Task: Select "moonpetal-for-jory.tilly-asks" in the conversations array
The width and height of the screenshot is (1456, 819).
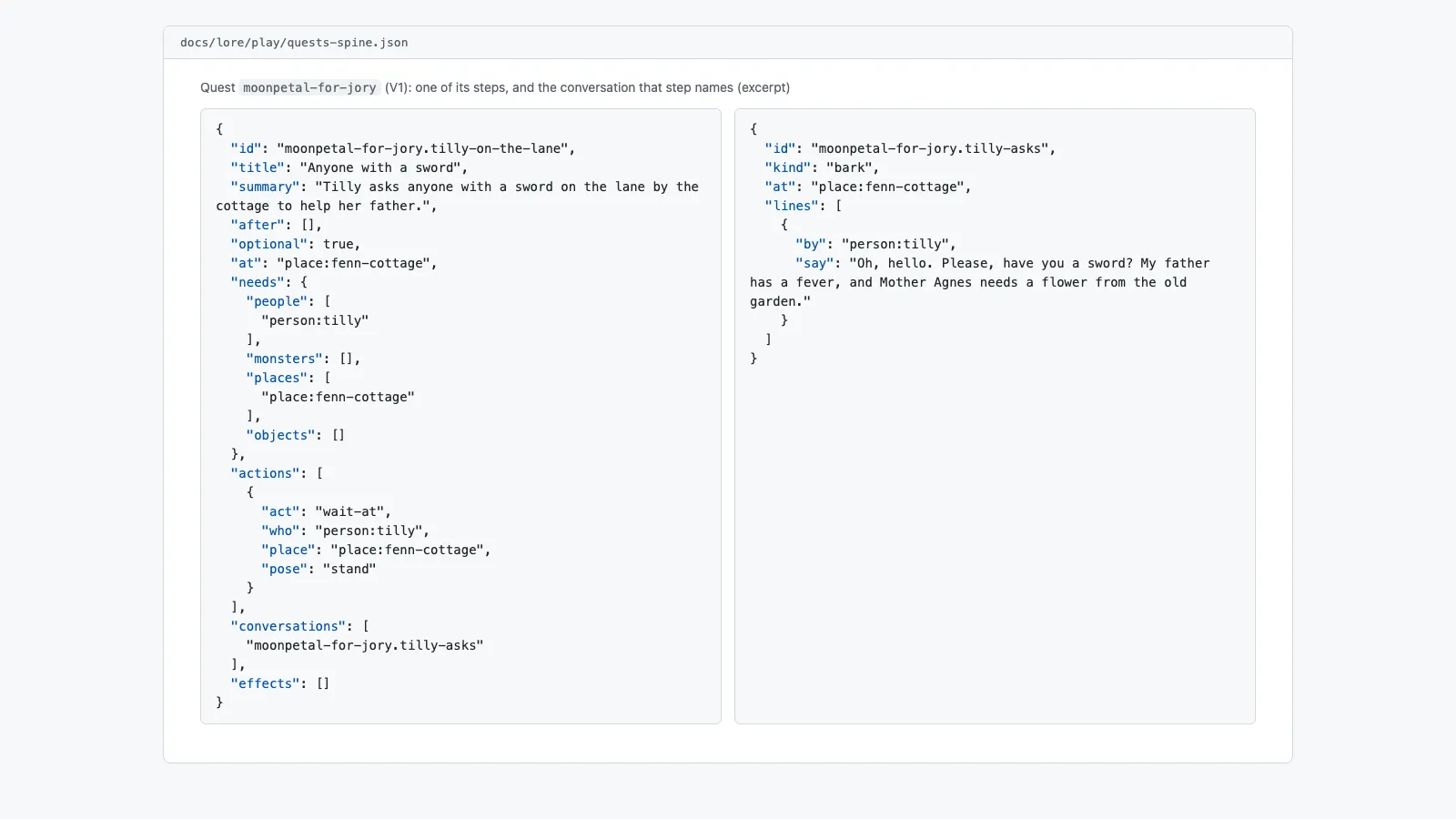Action: pyautogui.click(x=365, y=645)
